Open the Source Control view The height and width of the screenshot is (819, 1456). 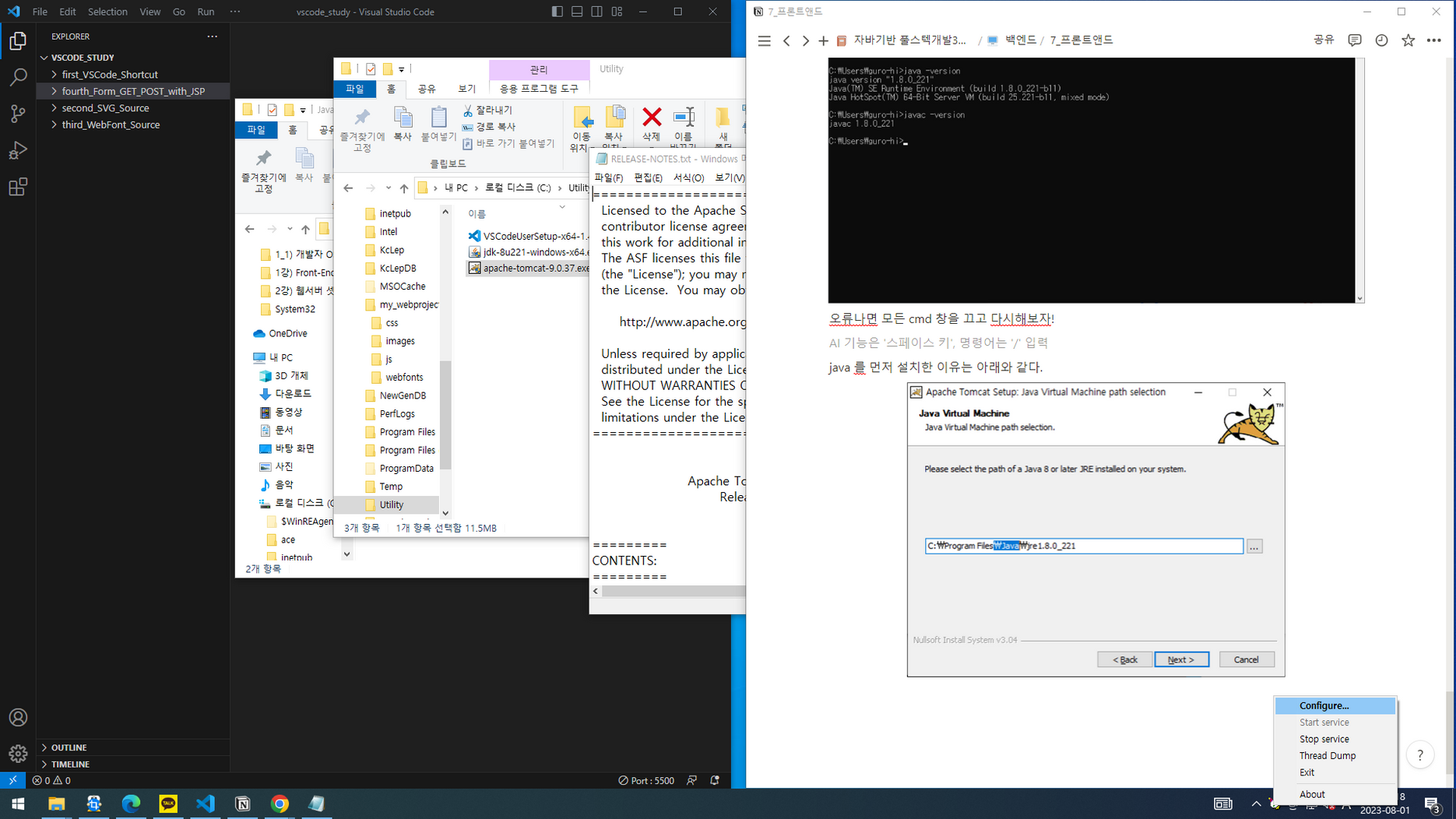pyautogui.click(x=18, y=114)
